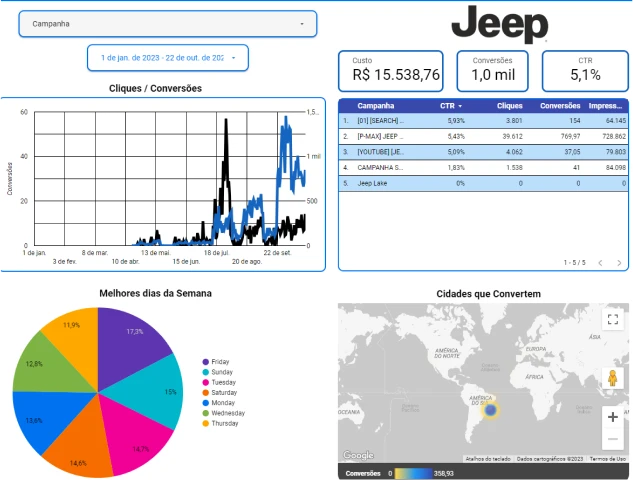633x480 pixels.
Task: Go to previous table page arrow
Action: (600, 263)
